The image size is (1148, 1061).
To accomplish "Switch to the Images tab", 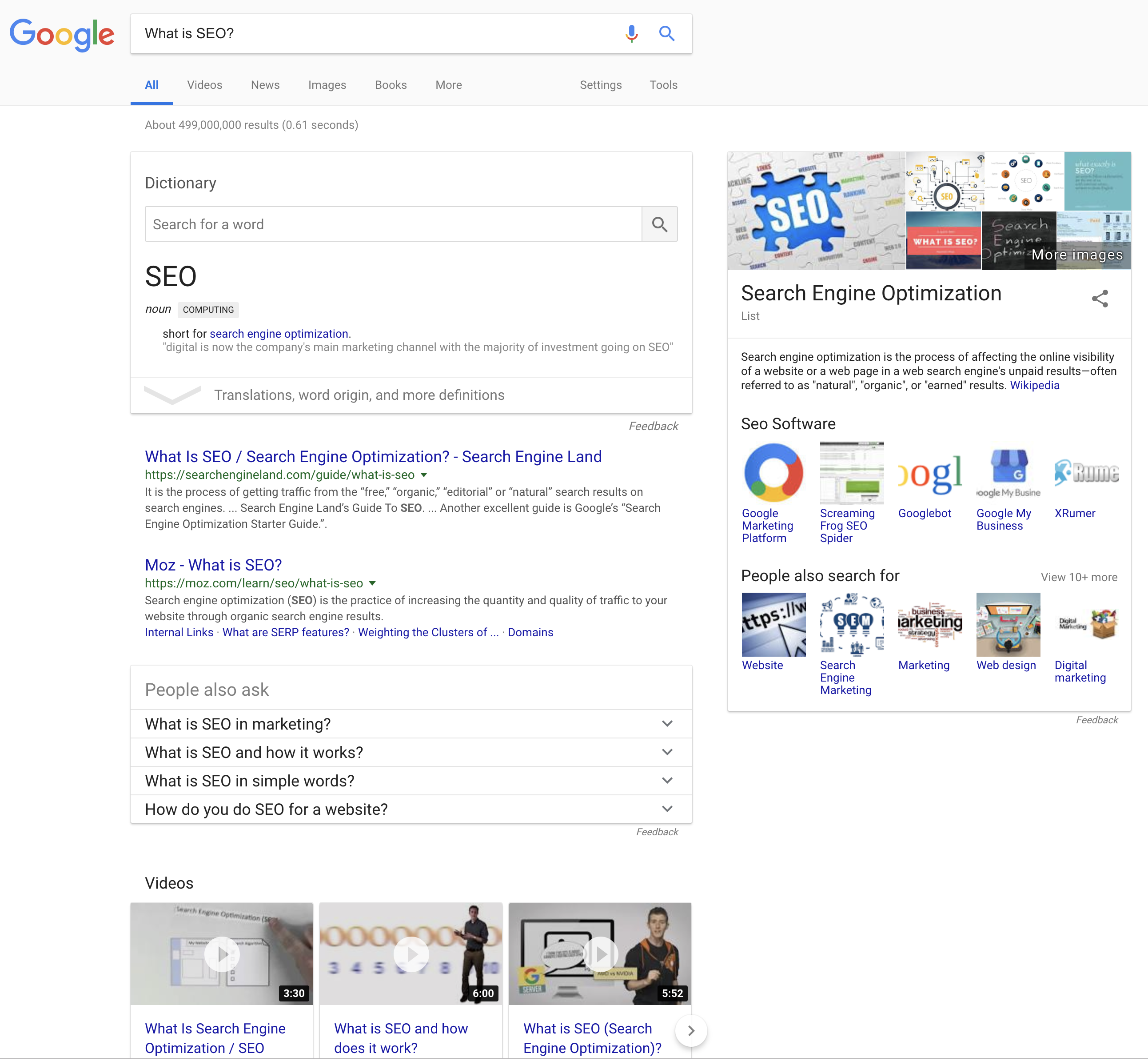I will coord(327,85).
